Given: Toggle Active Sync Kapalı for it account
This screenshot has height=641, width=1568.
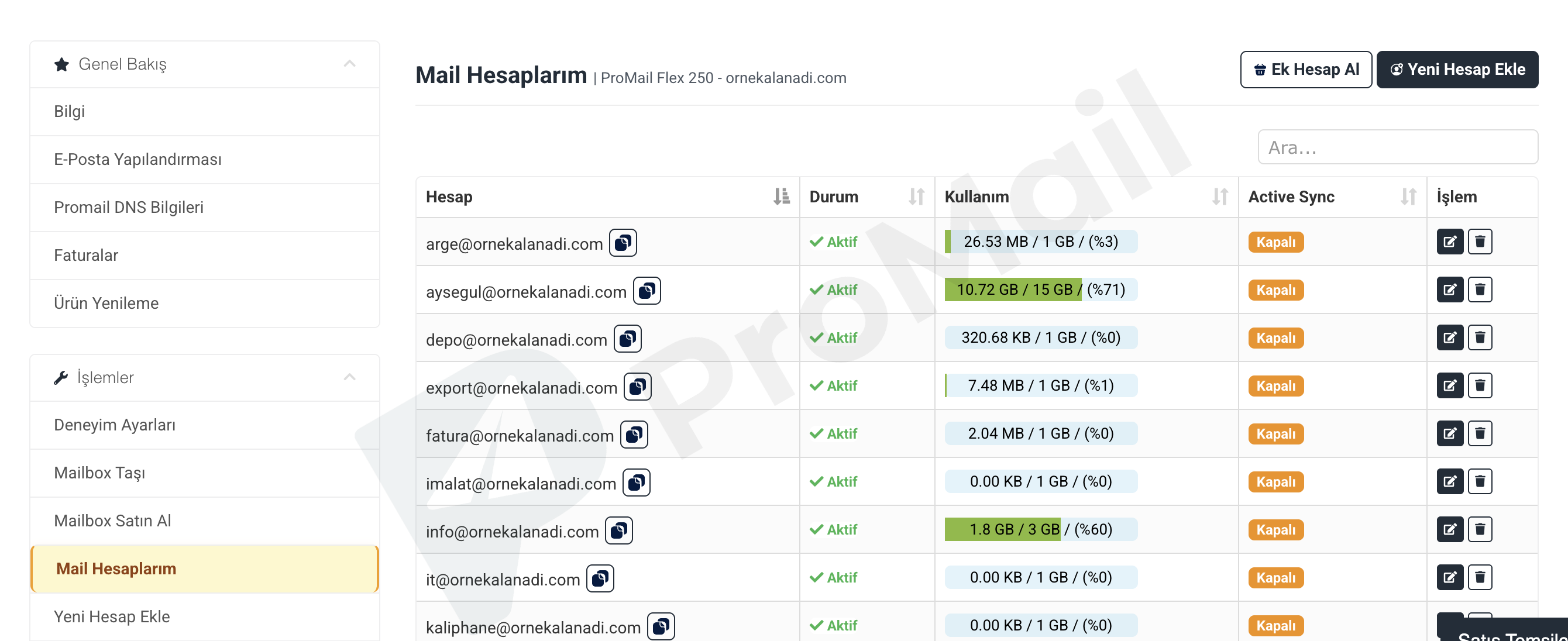Looking at the screenshot, I should [x=1276, y=578].
